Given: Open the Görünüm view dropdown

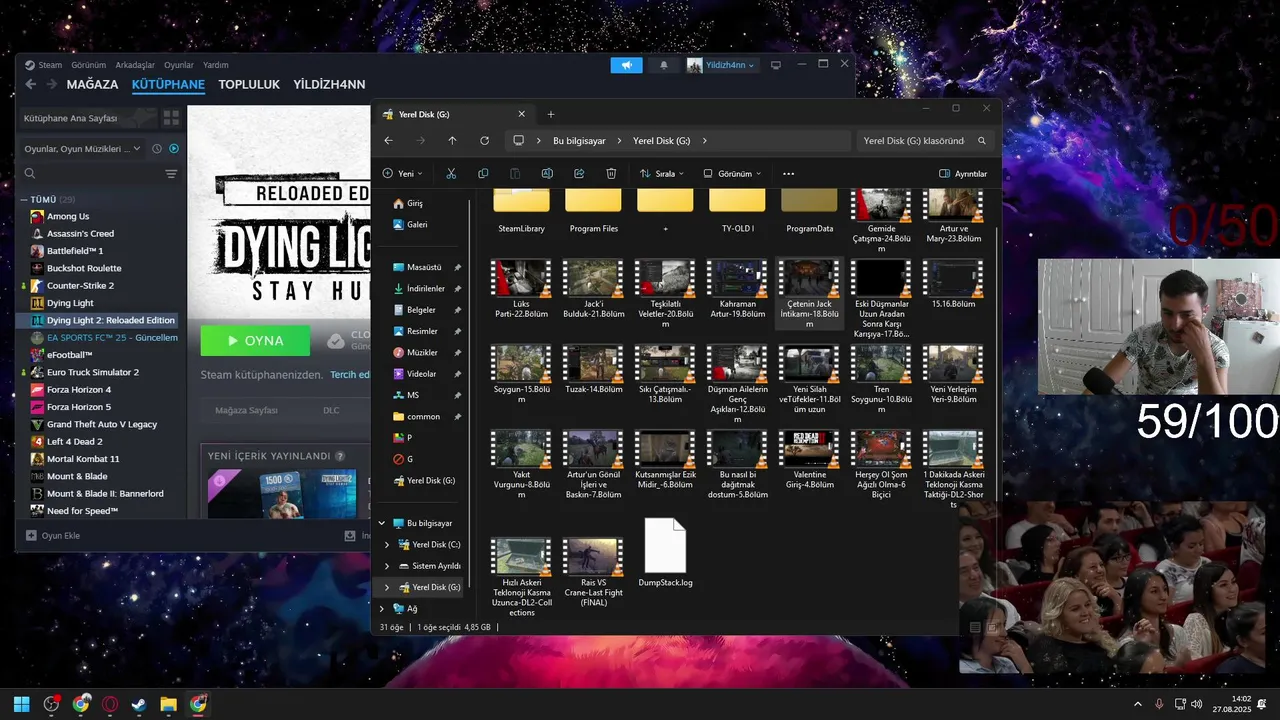Looking at the screenshot, I should tap(732, 174).
